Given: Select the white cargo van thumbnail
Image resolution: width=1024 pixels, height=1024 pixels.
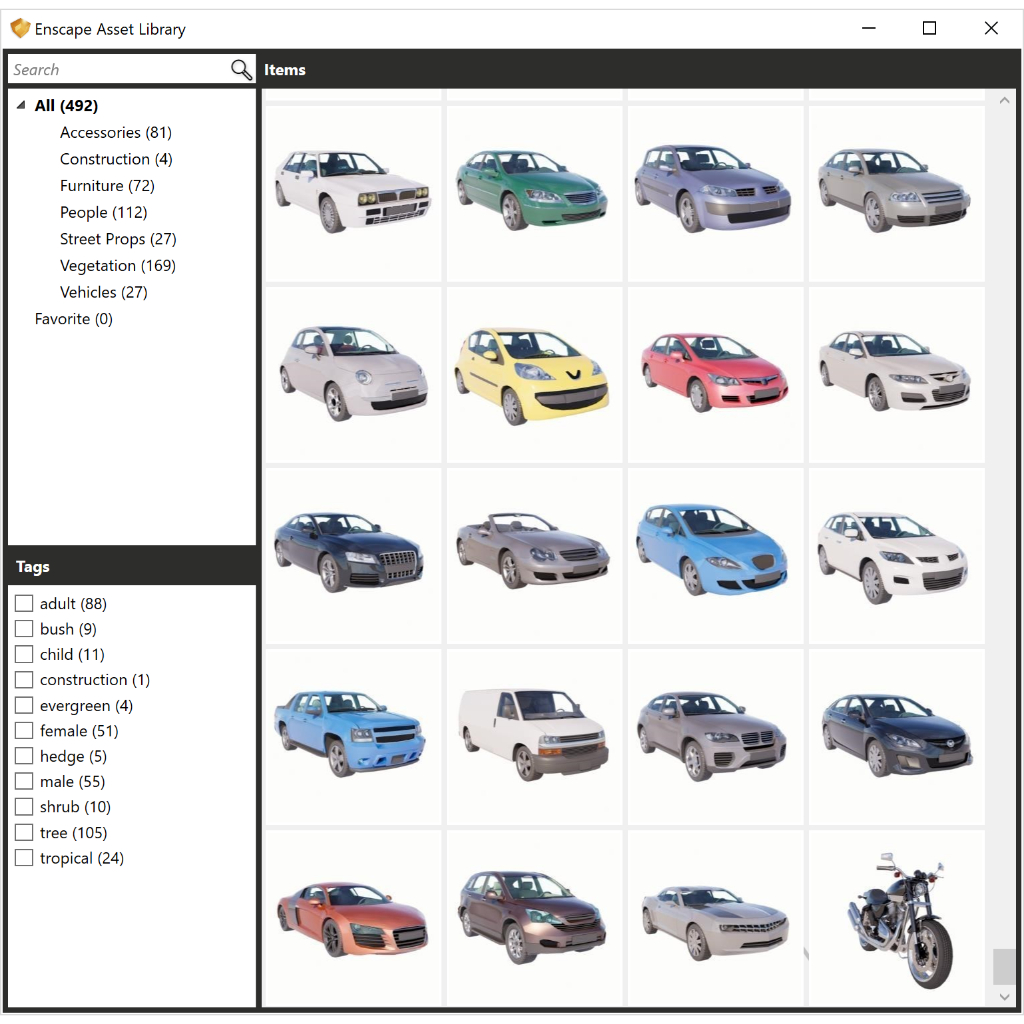Looking at the screenshot, I should pos(533,736).
